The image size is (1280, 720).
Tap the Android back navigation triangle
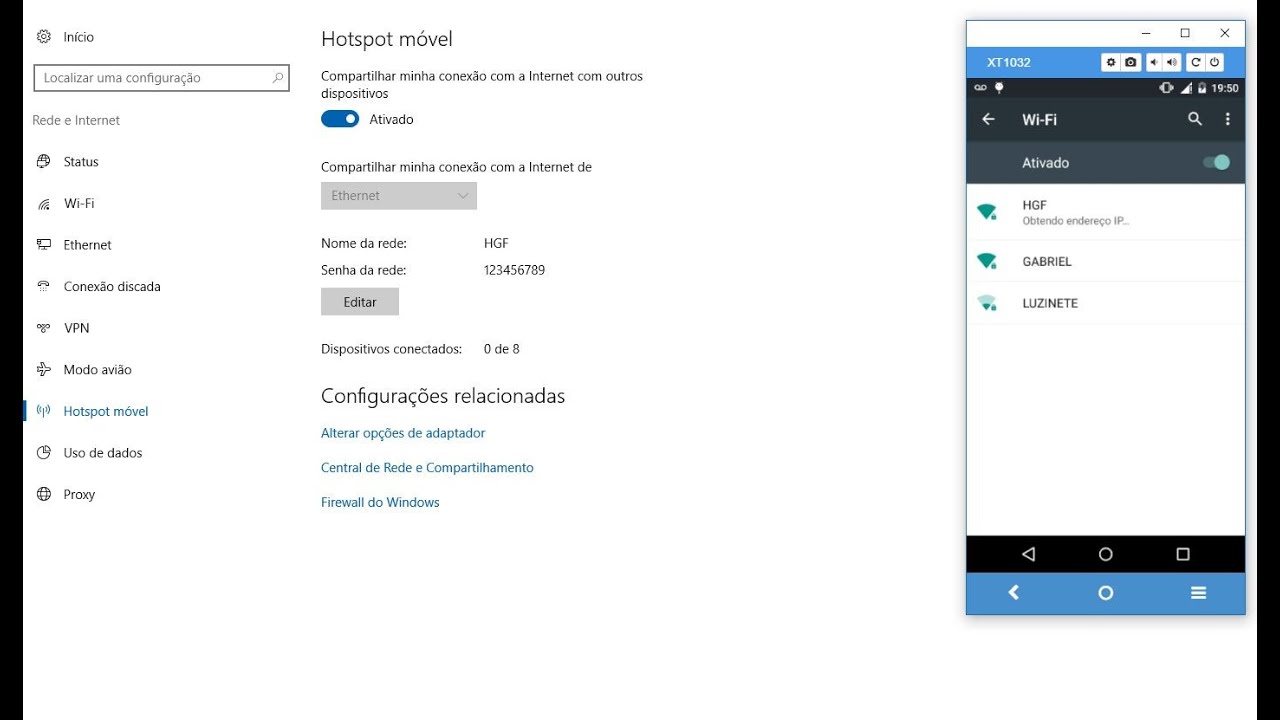1028,554
